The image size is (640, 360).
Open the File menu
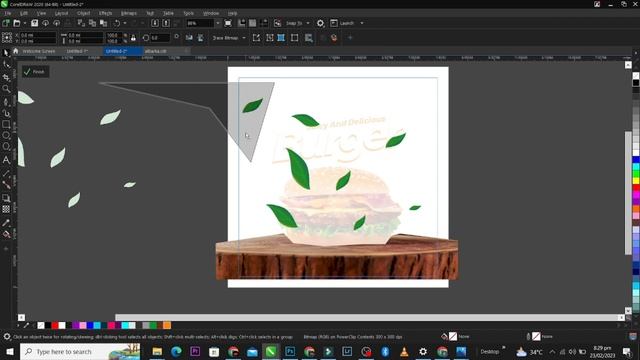click(x=8, y=13)
